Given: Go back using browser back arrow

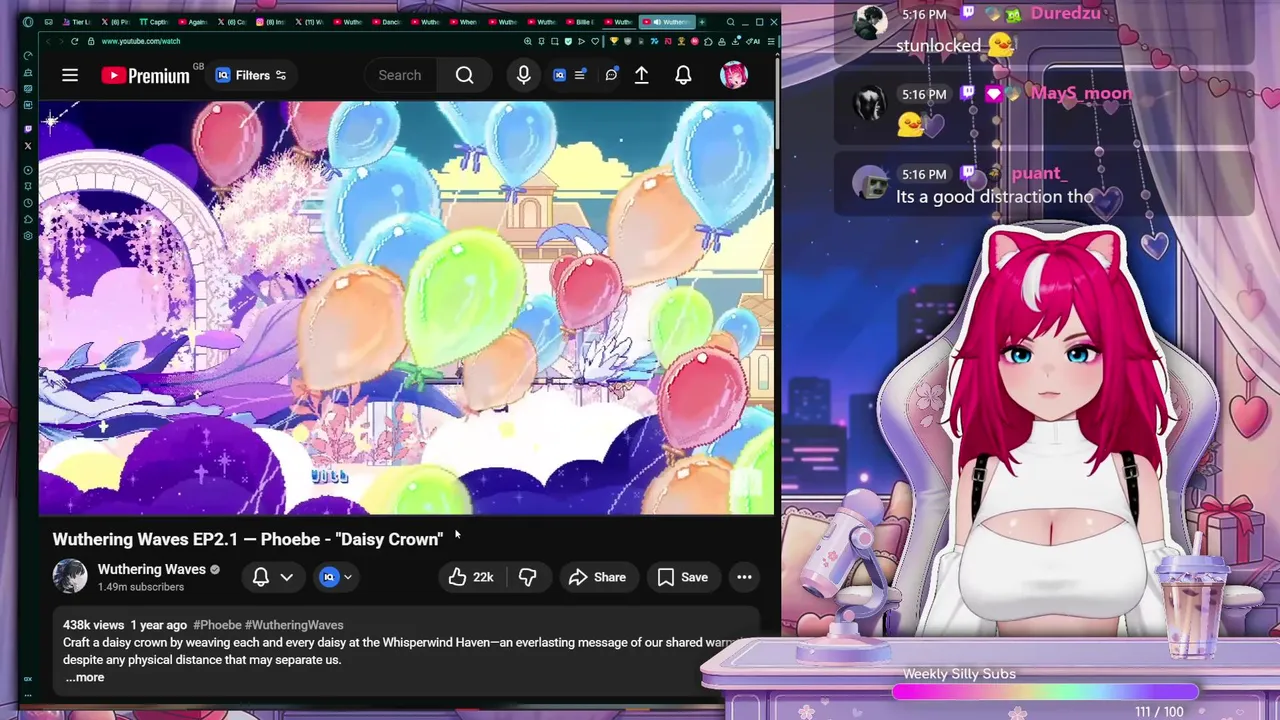Looking at the screenshot, I should pyautogui.click(x=48, y=41).
